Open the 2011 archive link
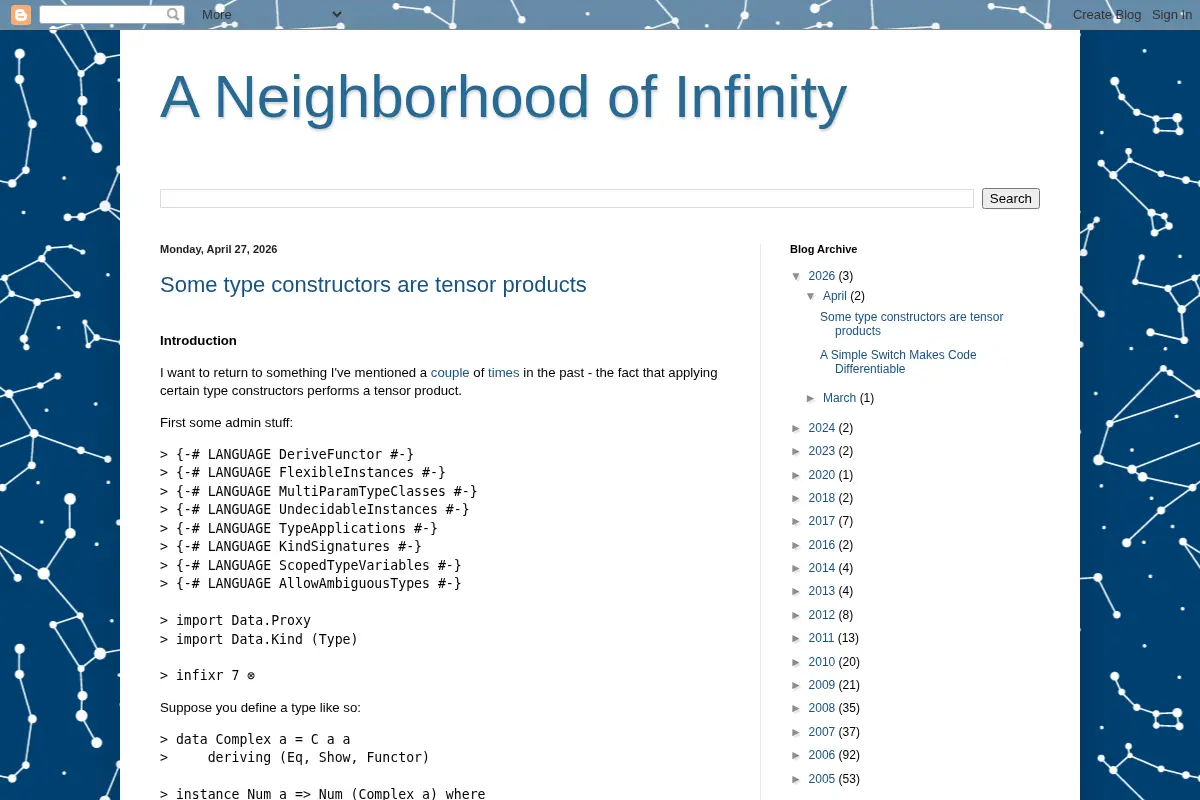 click(822, 638)
